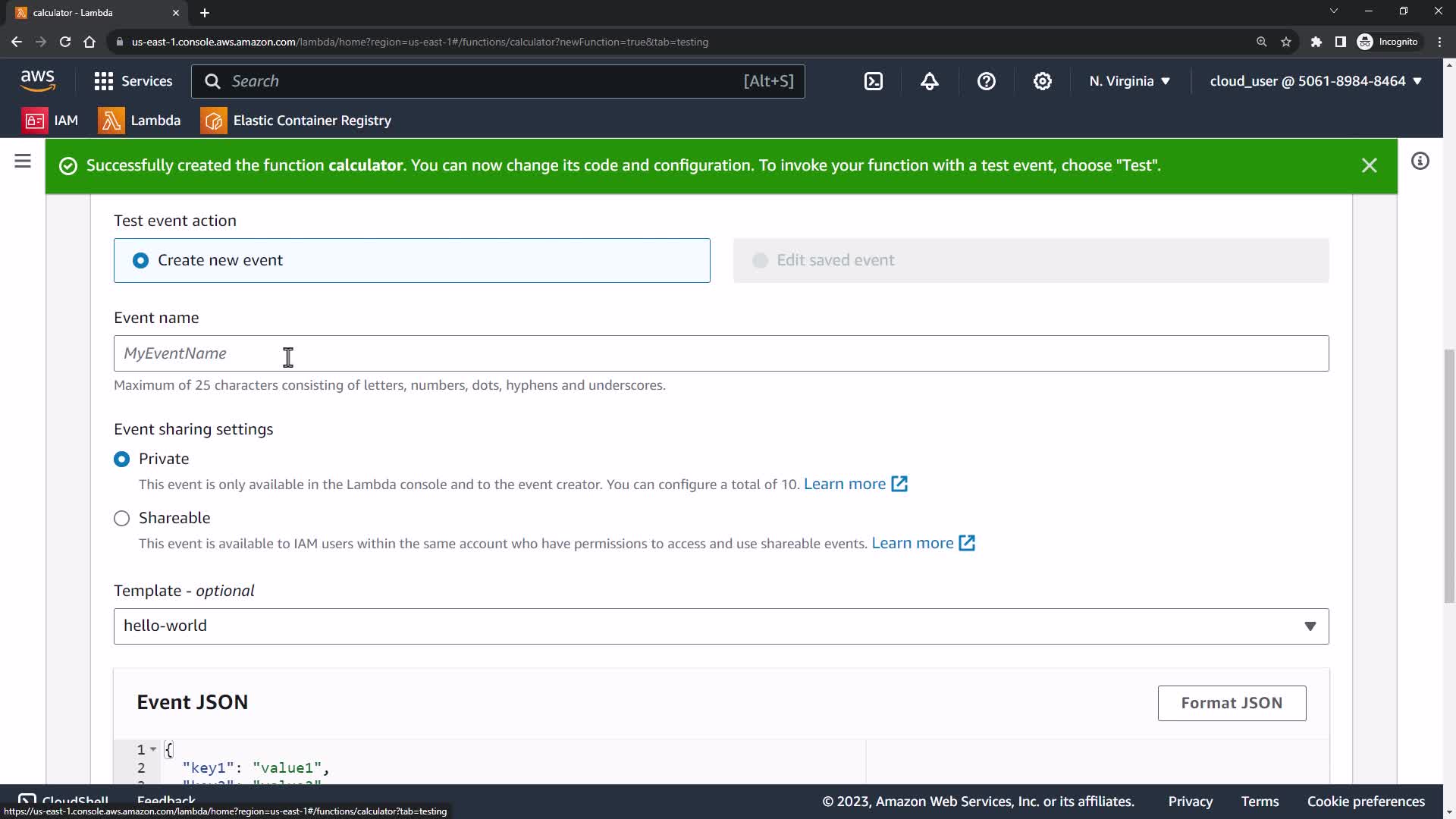Go to AWS console home logo
Image resolution: width=1456 pixels, height=819 pixels.
click(x=37, y=80)
